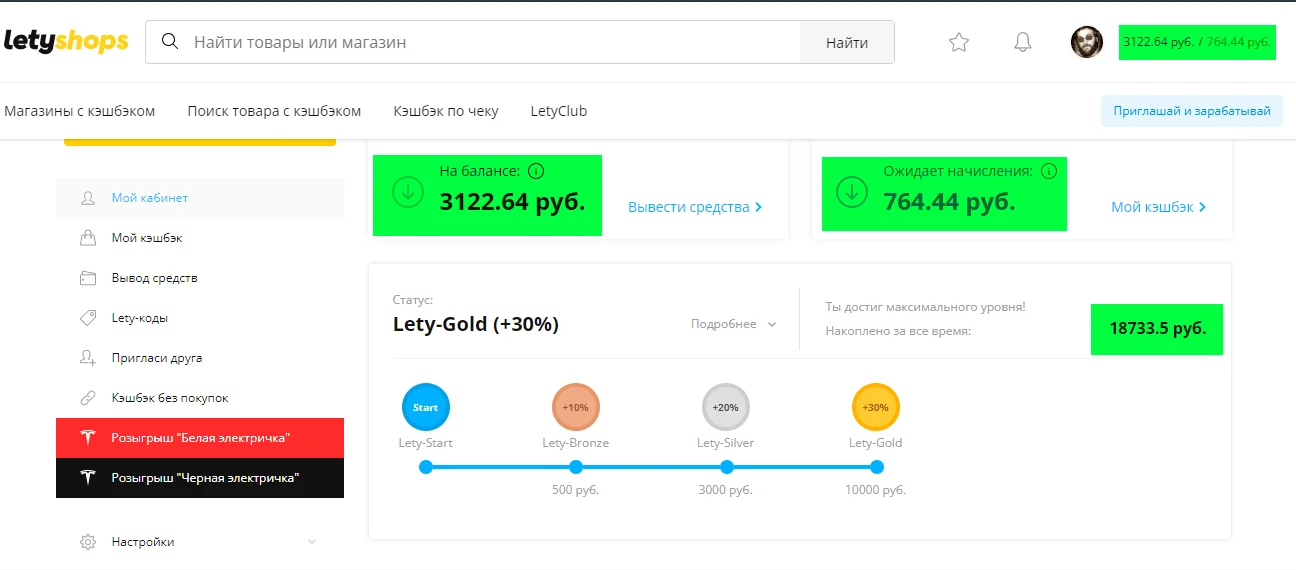The height and width of the screenshot is (570, 1296).
Task: Click info icon next to Ожидает начисления
Action: [1048, 171]
